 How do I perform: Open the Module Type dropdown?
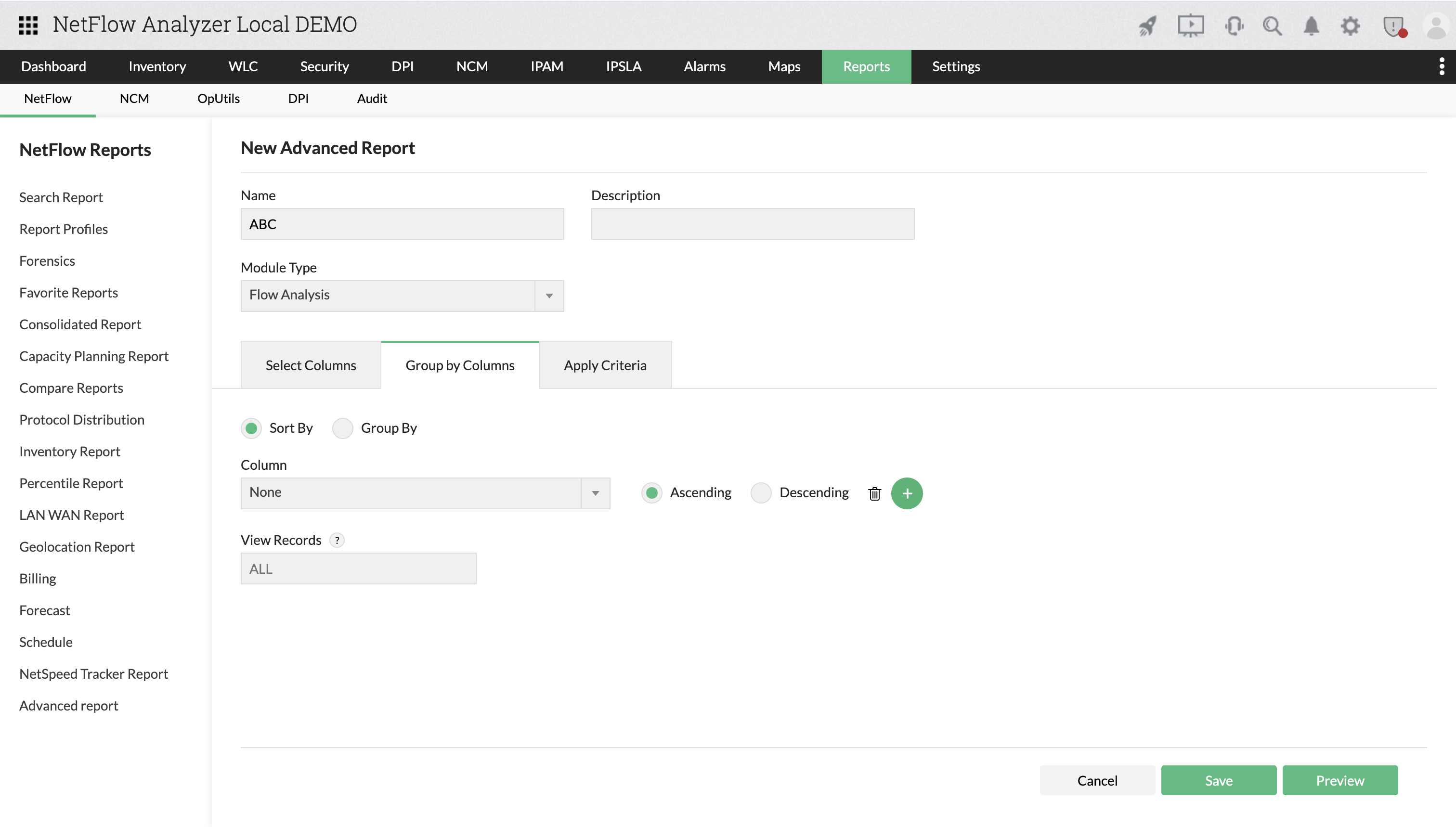(548, 296)
